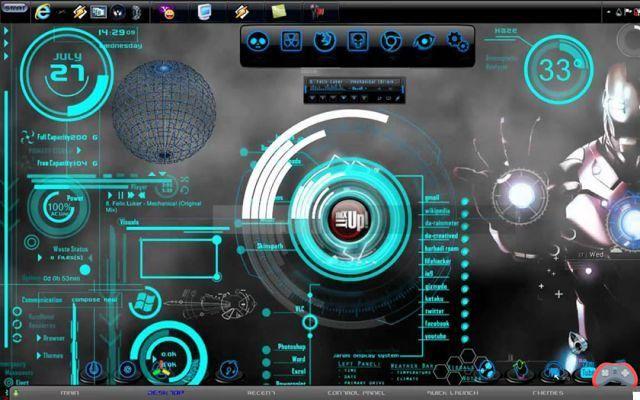Screen dimensions: 640x400
Task: Click the dot beside Photoshop
Action: click(x=266, y=350)
